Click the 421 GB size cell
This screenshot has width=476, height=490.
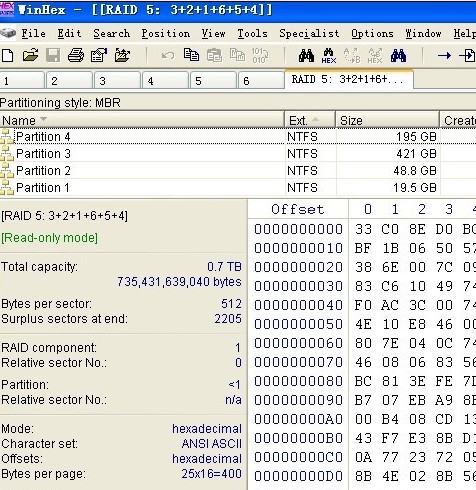click(x=416, y=154)
